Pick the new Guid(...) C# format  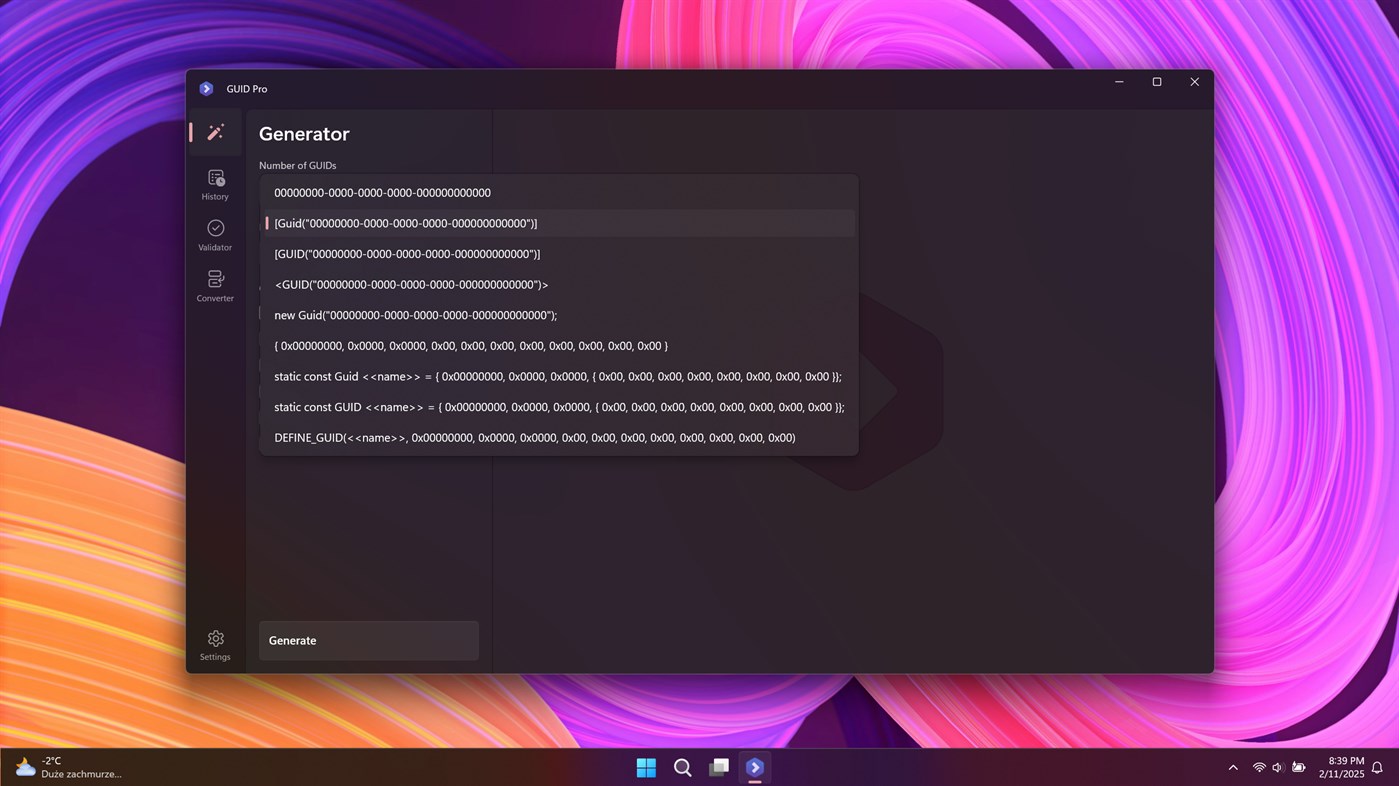(416, 315)
